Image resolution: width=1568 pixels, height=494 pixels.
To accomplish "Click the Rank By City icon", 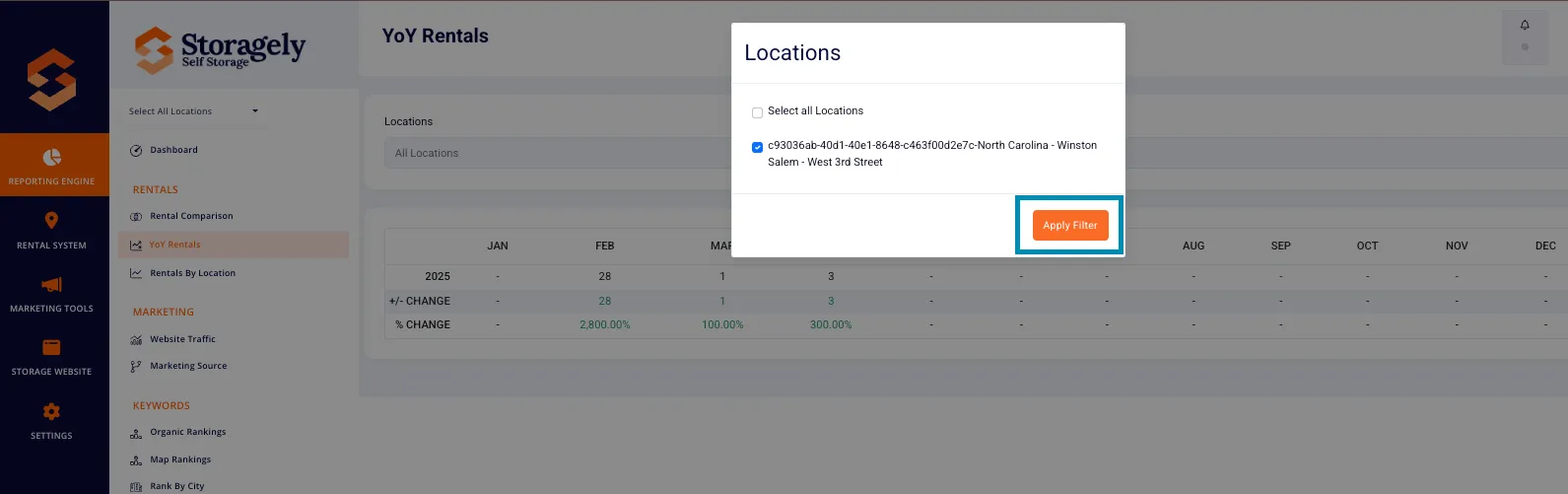I will pos(136,486).
